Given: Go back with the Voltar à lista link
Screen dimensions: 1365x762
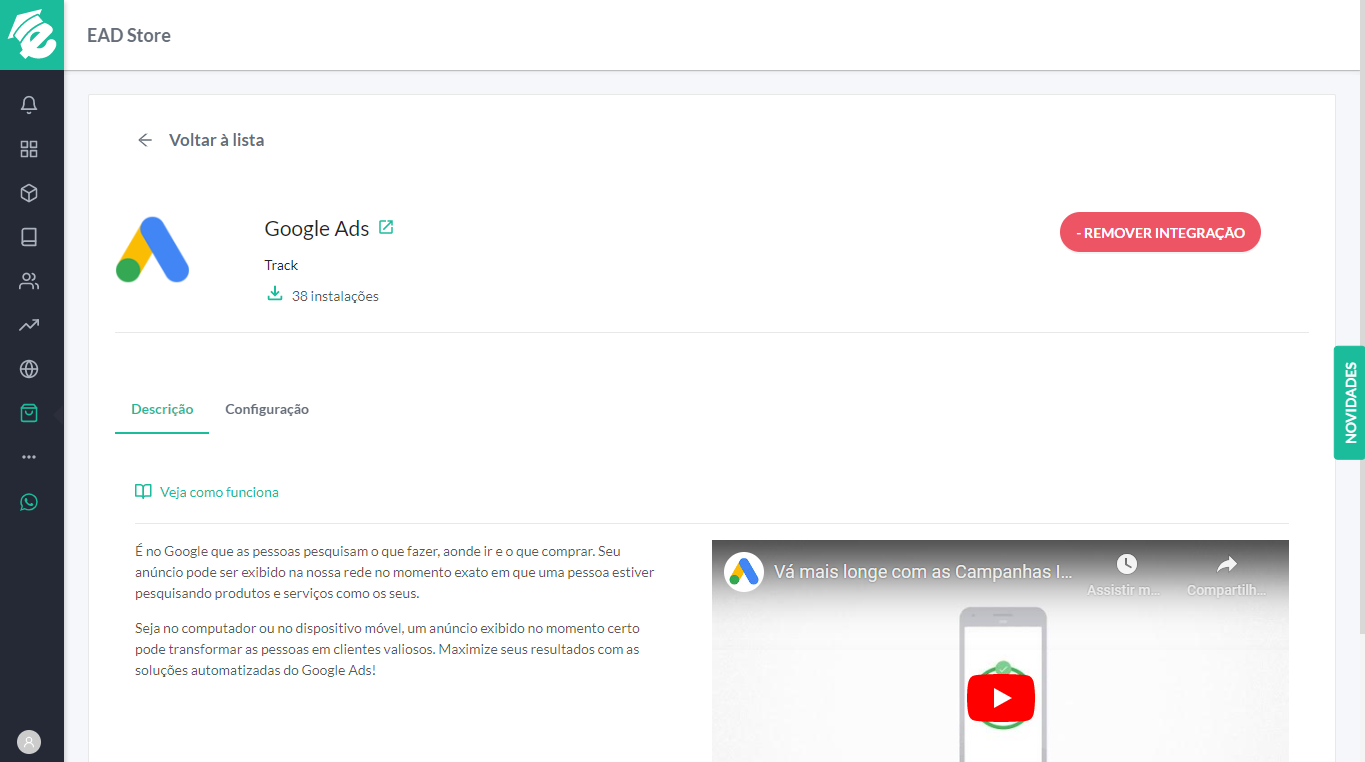Looking at the screenshot, I should coord(216,140).
